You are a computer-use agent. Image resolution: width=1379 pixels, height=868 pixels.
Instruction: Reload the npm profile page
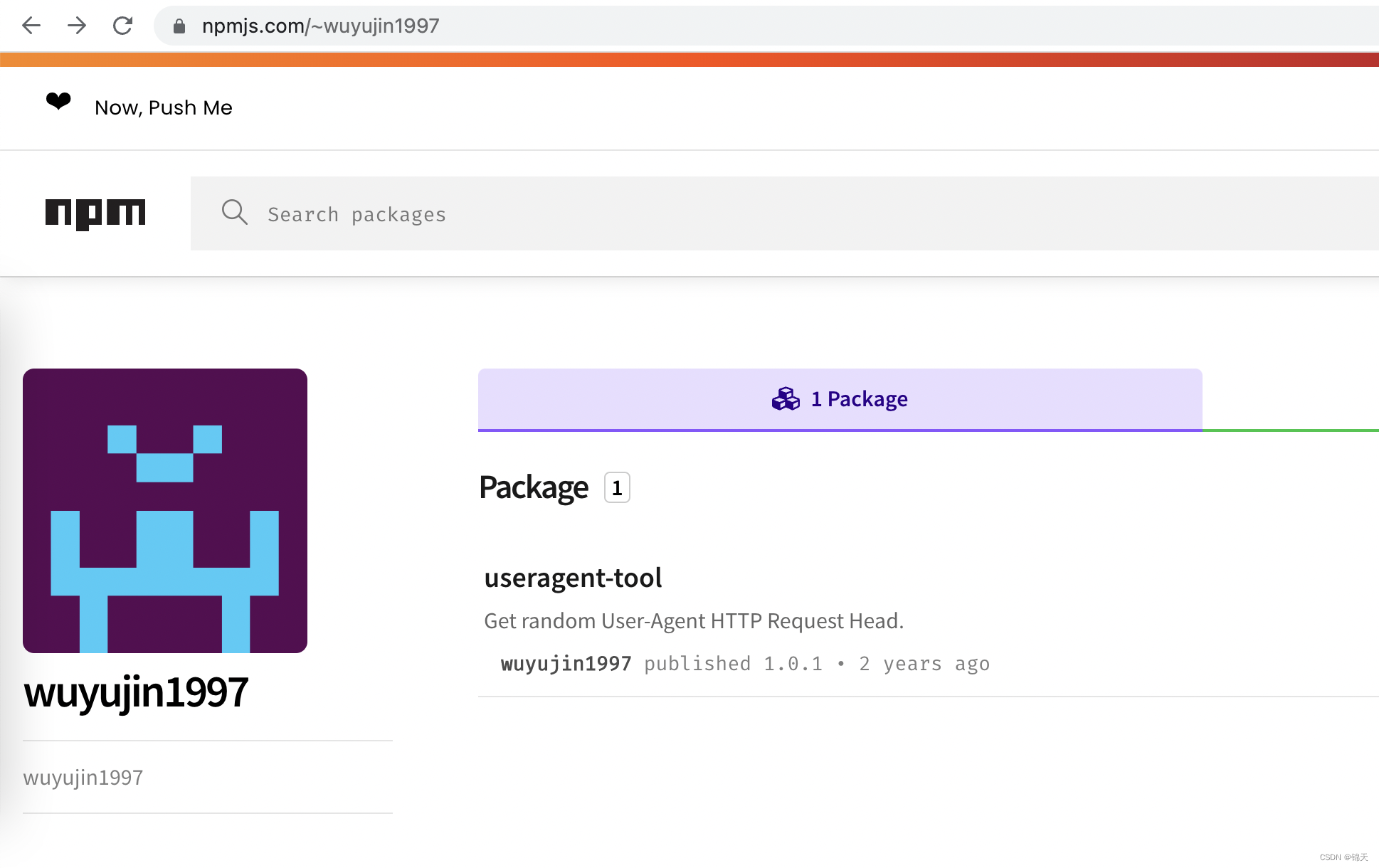[122, 26]
